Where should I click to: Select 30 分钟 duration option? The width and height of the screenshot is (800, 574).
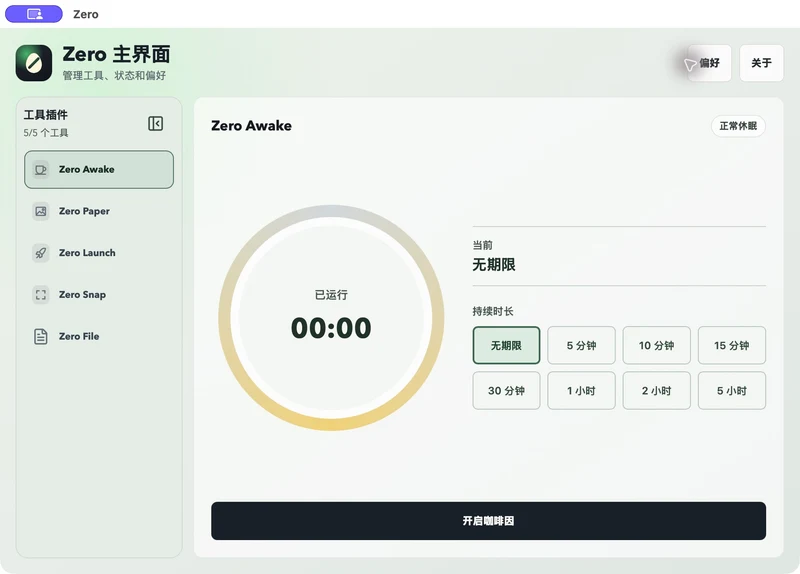[x=506, y=391]
